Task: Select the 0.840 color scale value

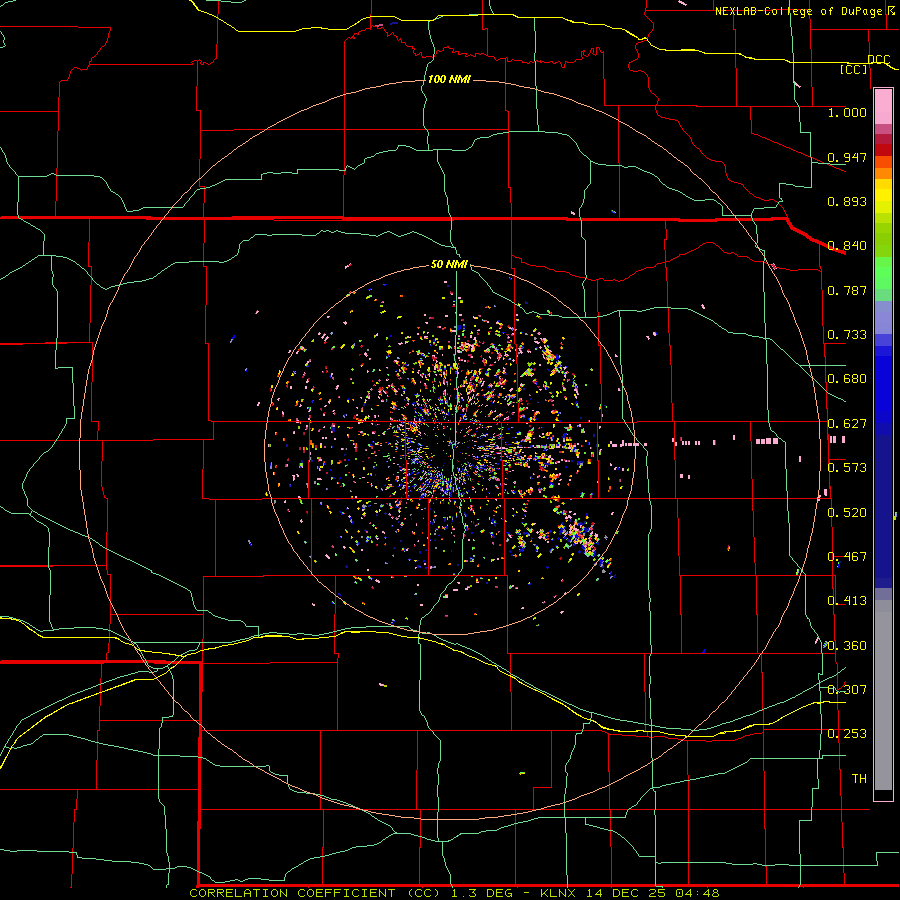Action: (847, 246)
